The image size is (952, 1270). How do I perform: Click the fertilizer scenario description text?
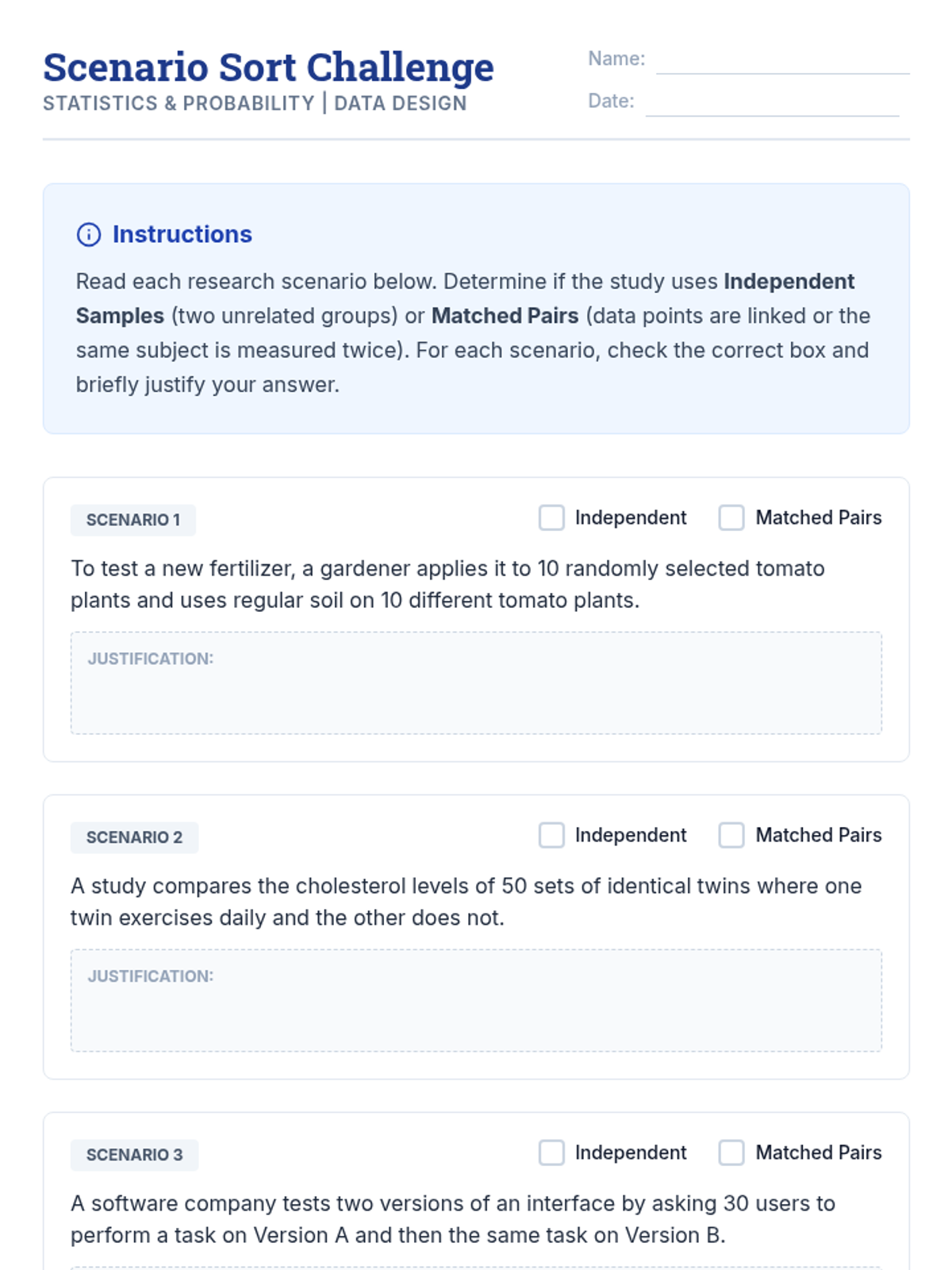click(447, 584)
